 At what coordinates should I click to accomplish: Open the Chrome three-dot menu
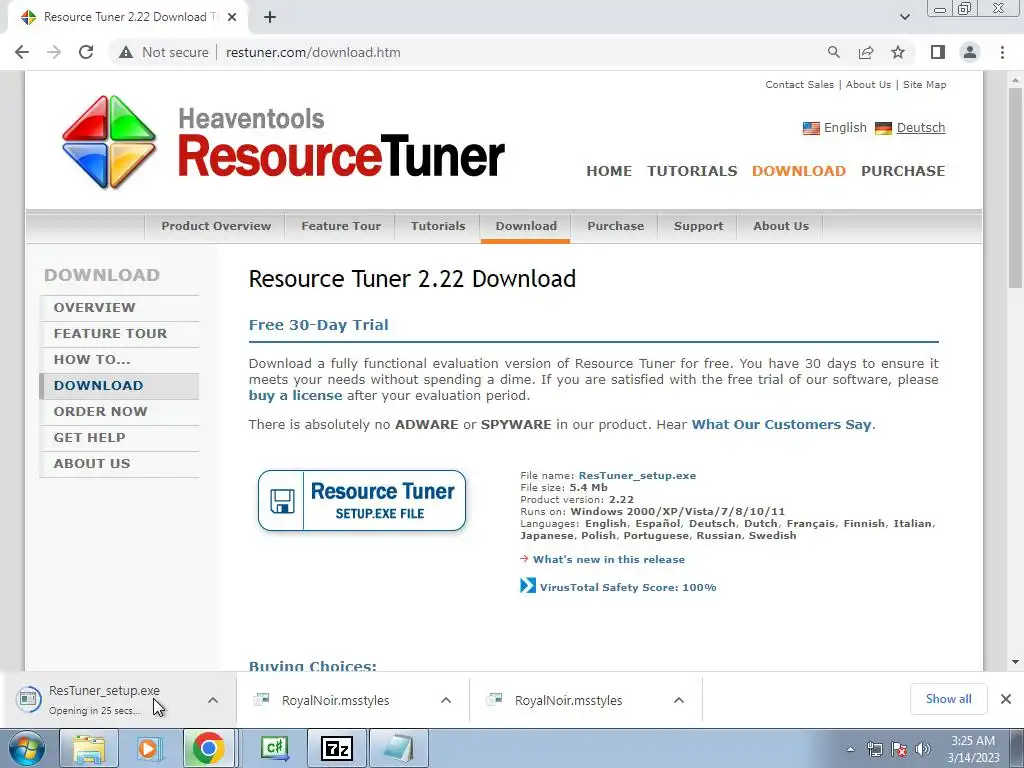[x=1002, y=52]
